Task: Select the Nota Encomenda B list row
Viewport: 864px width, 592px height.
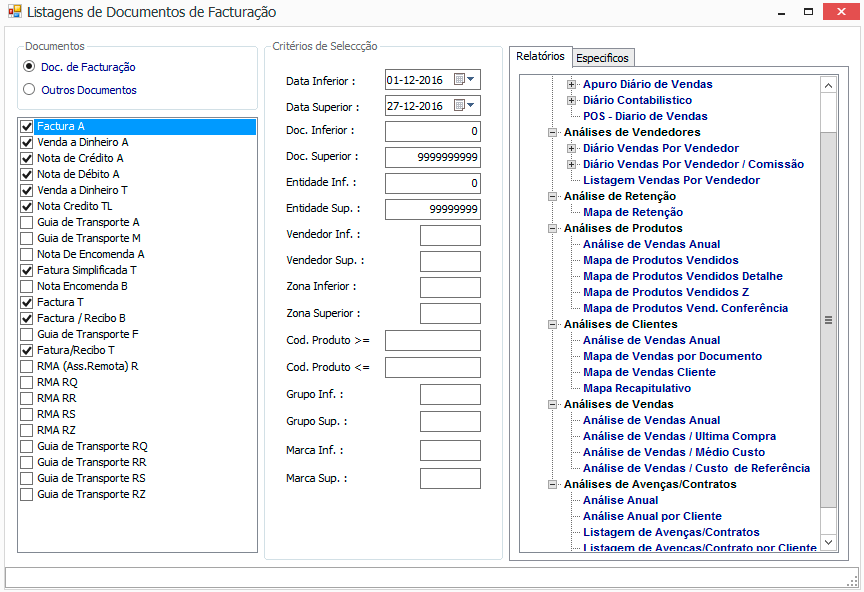Action: [138, 286]
